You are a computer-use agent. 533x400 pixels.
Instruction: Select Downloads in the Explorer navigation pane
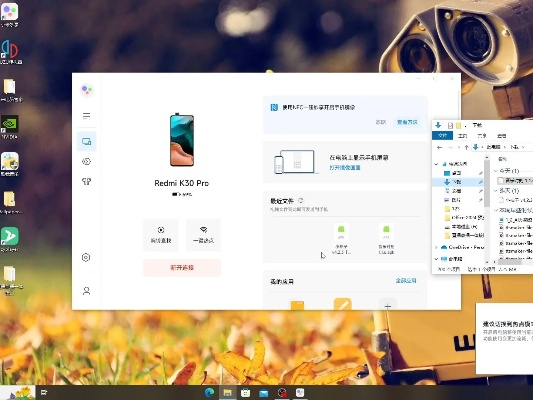coord(457,182)
